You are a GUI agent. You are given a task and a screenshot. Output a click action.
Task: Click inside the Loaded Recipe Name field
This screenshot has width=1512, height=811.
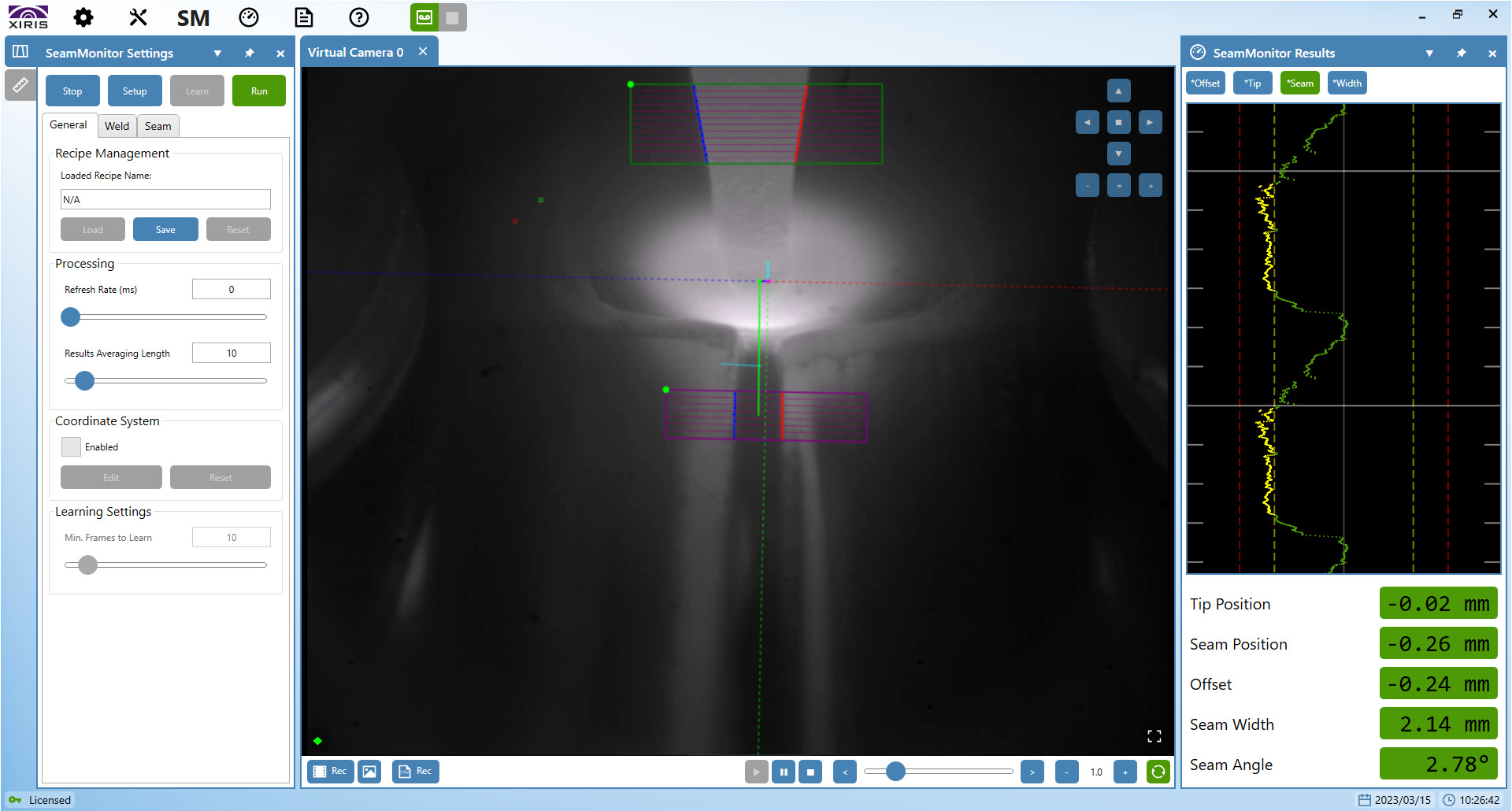[x=165, y=199]
